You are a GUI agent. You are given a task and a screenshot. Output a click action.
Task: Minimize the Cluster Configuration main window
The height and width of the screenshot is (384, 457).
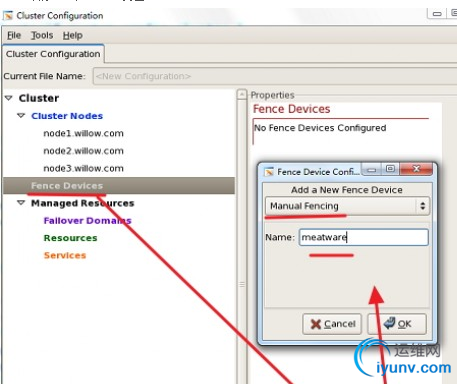437,14
